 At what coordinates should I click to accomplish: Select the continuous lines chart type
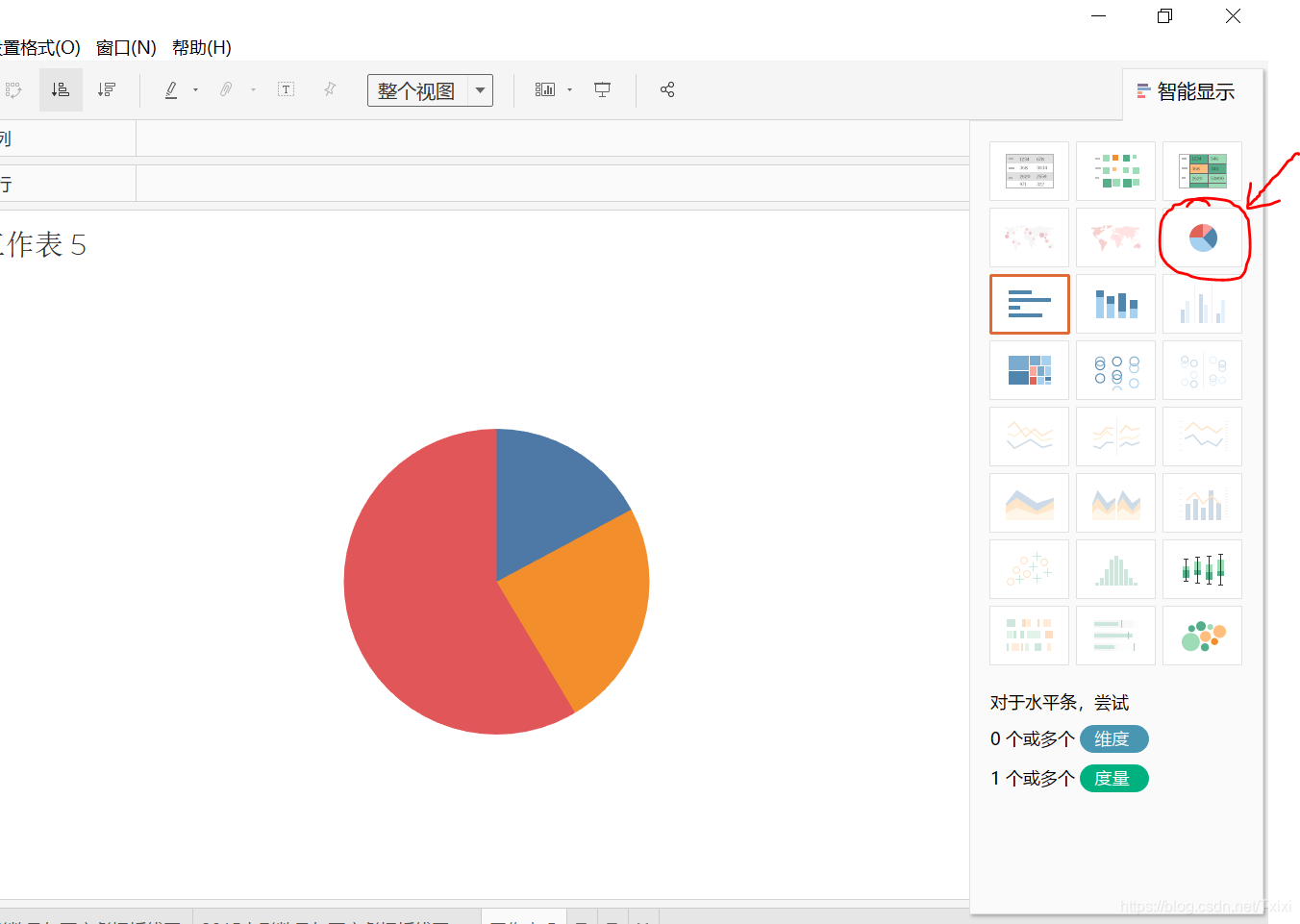1029,437
